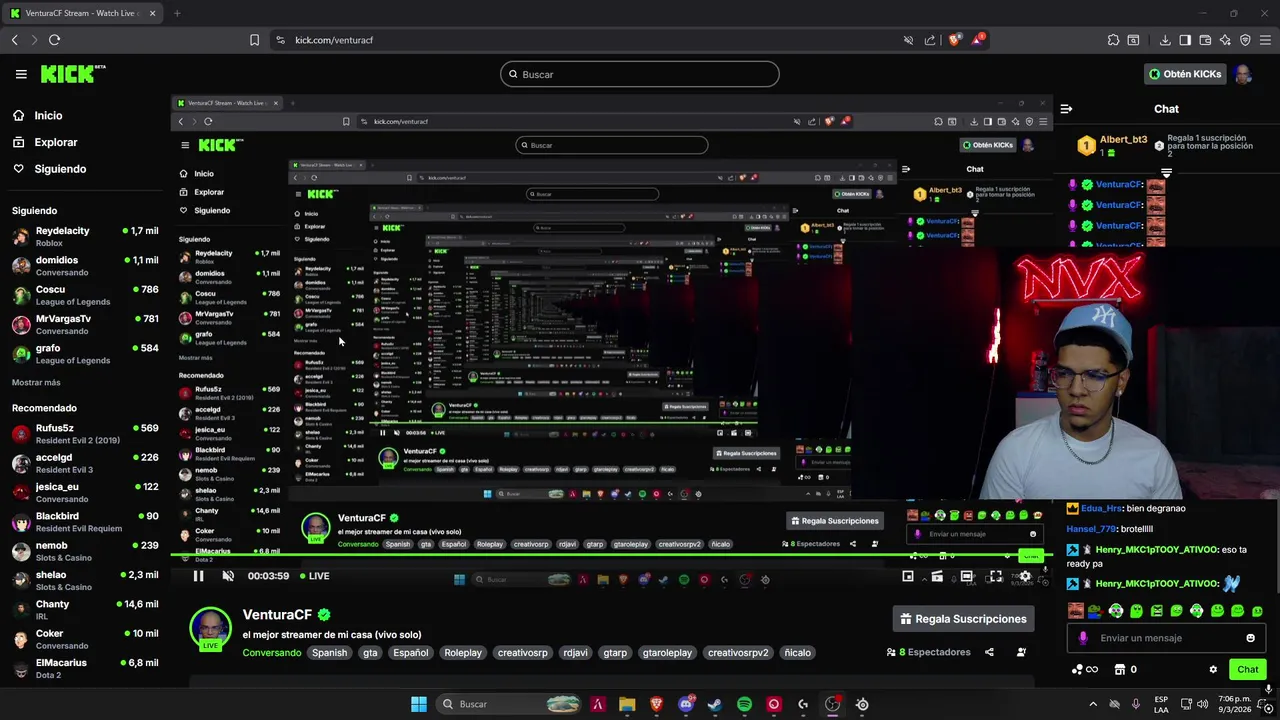Viewport: 1280px width, 720px height.
Task: Open Rufus5z recommended channel
Action: pyautogui.click(x=84, y=433)
